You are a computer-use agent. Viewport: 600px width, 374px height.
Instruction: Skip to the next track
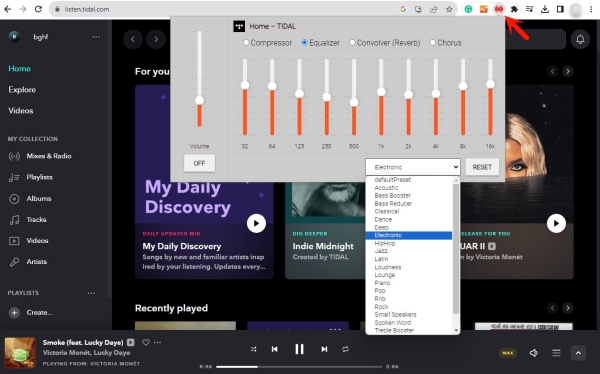coord(324,349)
